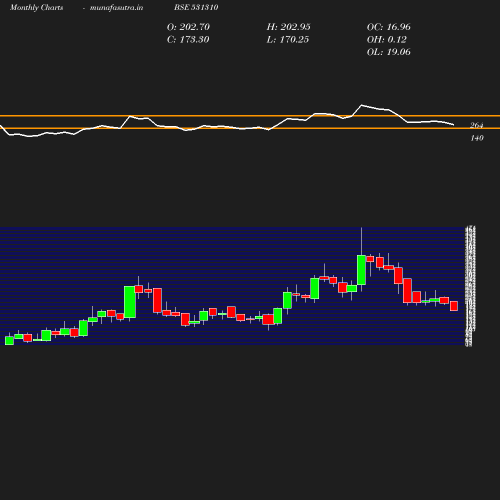500x500 pixels.
Task: Click the 'munafasutra.in' site label
Action: click(x=116, y=7)
